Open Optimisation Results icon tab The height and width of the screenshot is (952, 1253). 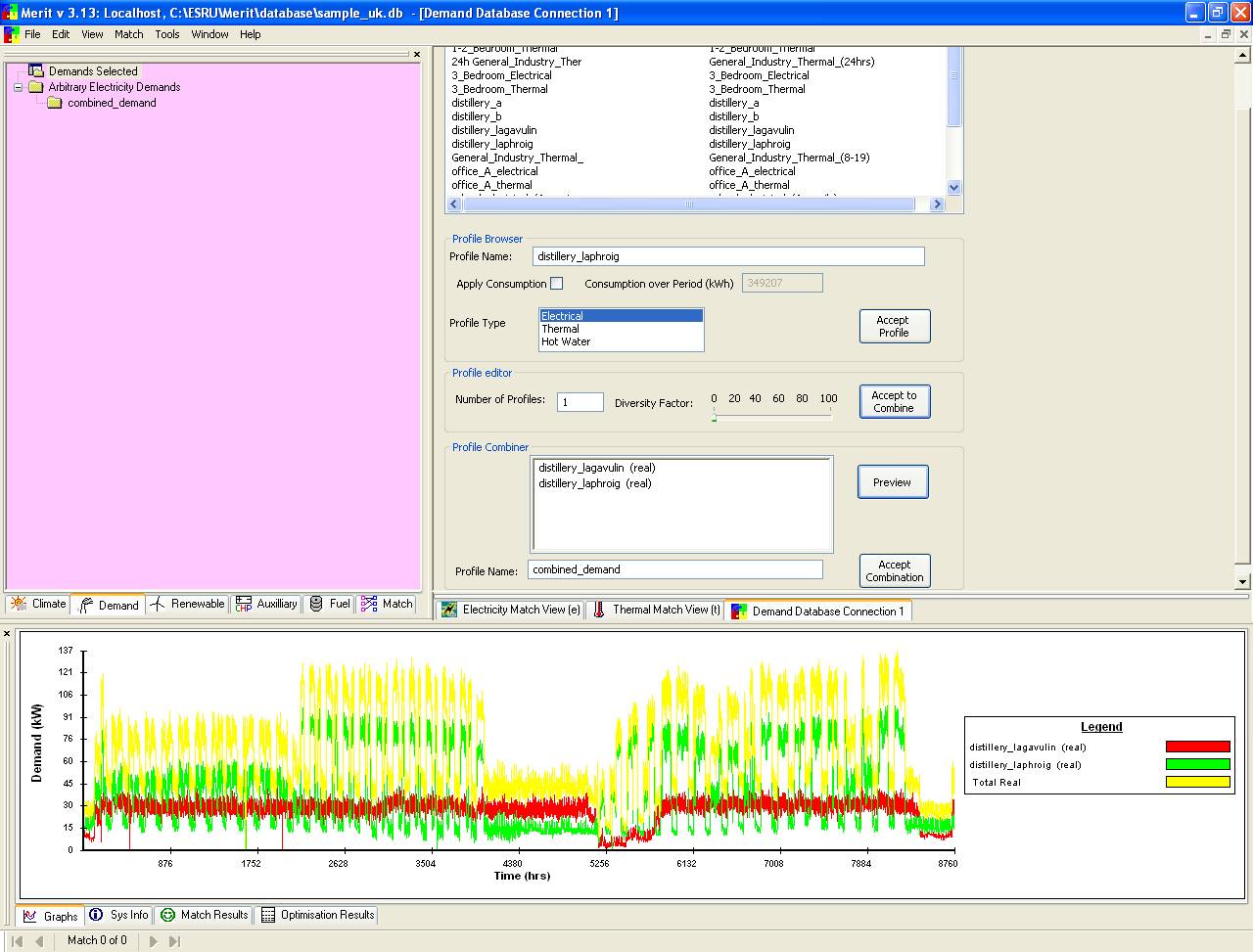coord(268,915)
